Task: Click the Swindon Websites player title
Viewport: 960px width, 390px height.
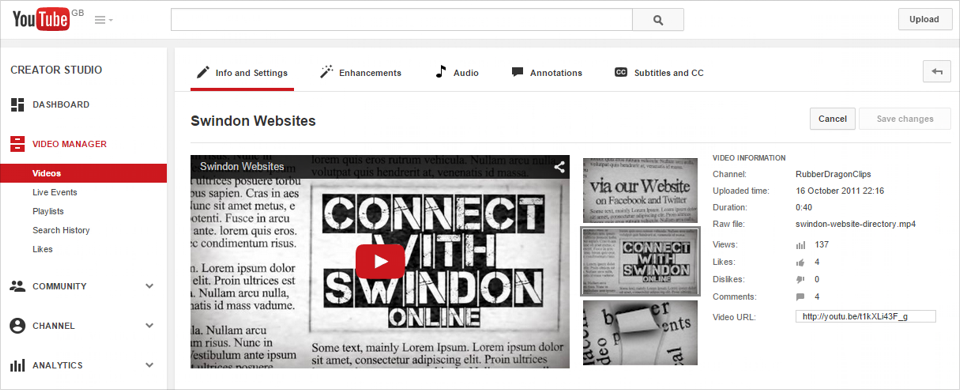Action: (x=242, y=166)
